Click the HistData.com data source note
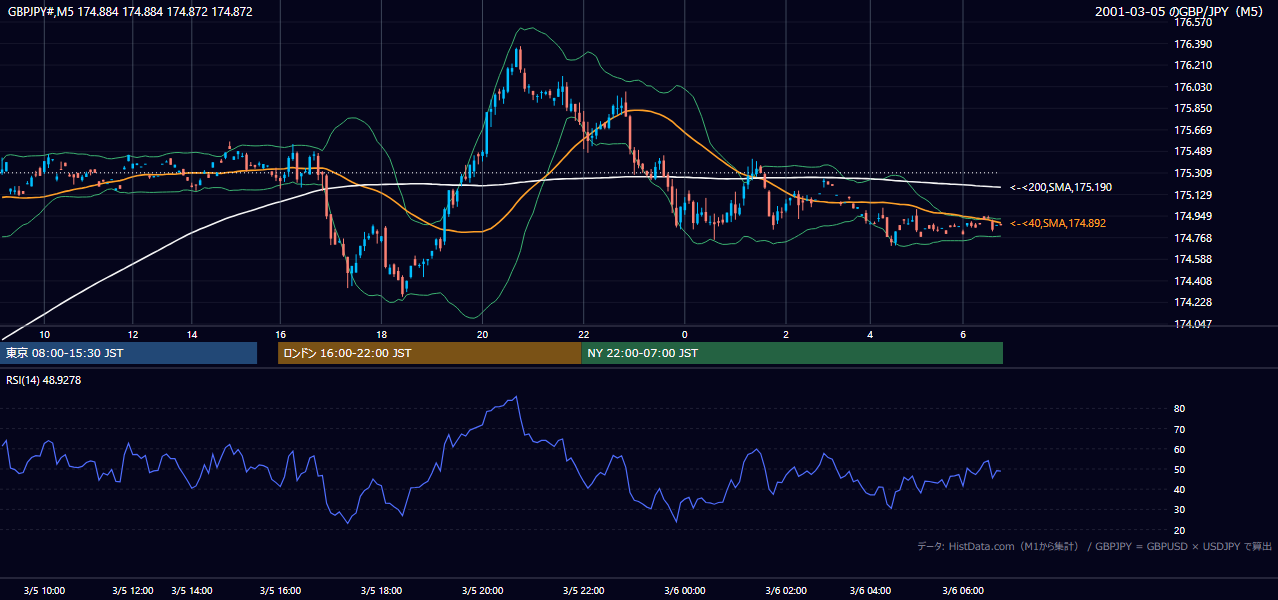The height and width of the screenshot is (600, 1278). 1095,546
